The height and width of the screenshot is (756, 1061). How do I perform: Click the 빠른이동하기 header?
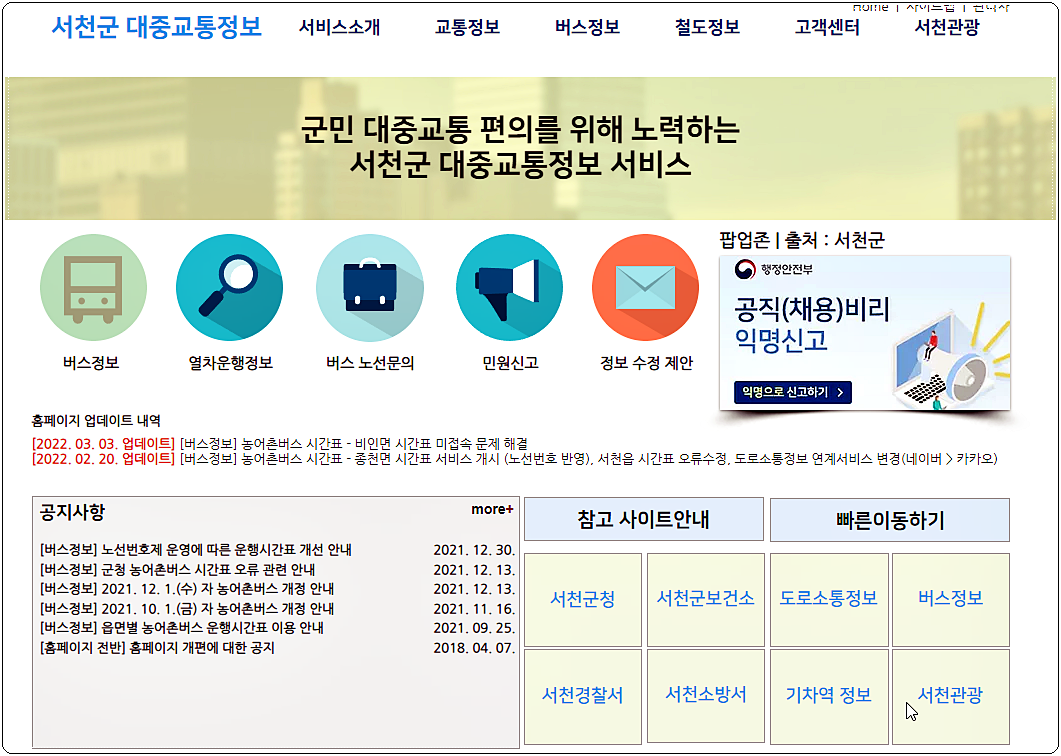point(890,520)
